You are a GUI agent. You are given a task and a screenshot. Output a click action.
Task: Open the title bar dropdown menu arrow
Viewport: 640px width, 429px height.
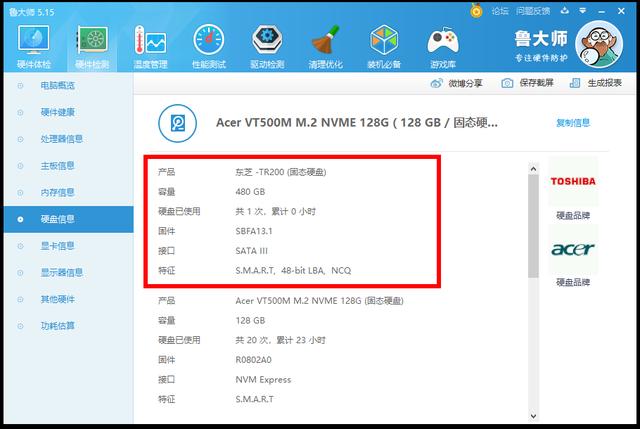[582, 11]
